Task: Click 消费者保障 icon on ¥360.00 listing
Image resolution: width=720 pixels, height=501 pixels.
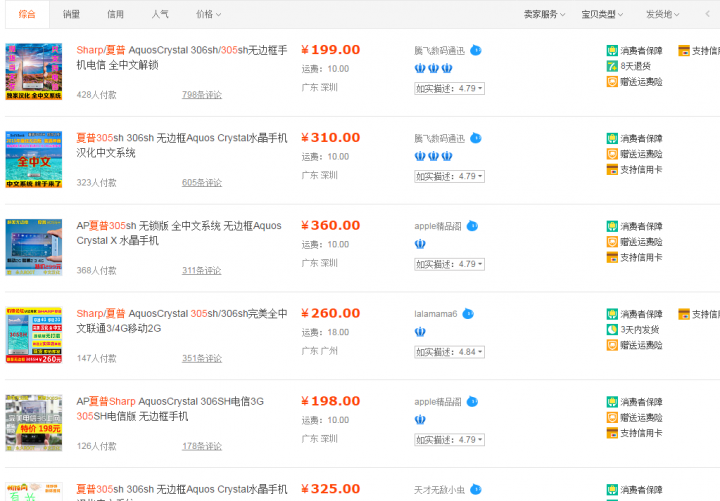Action: tap(612, 226)
